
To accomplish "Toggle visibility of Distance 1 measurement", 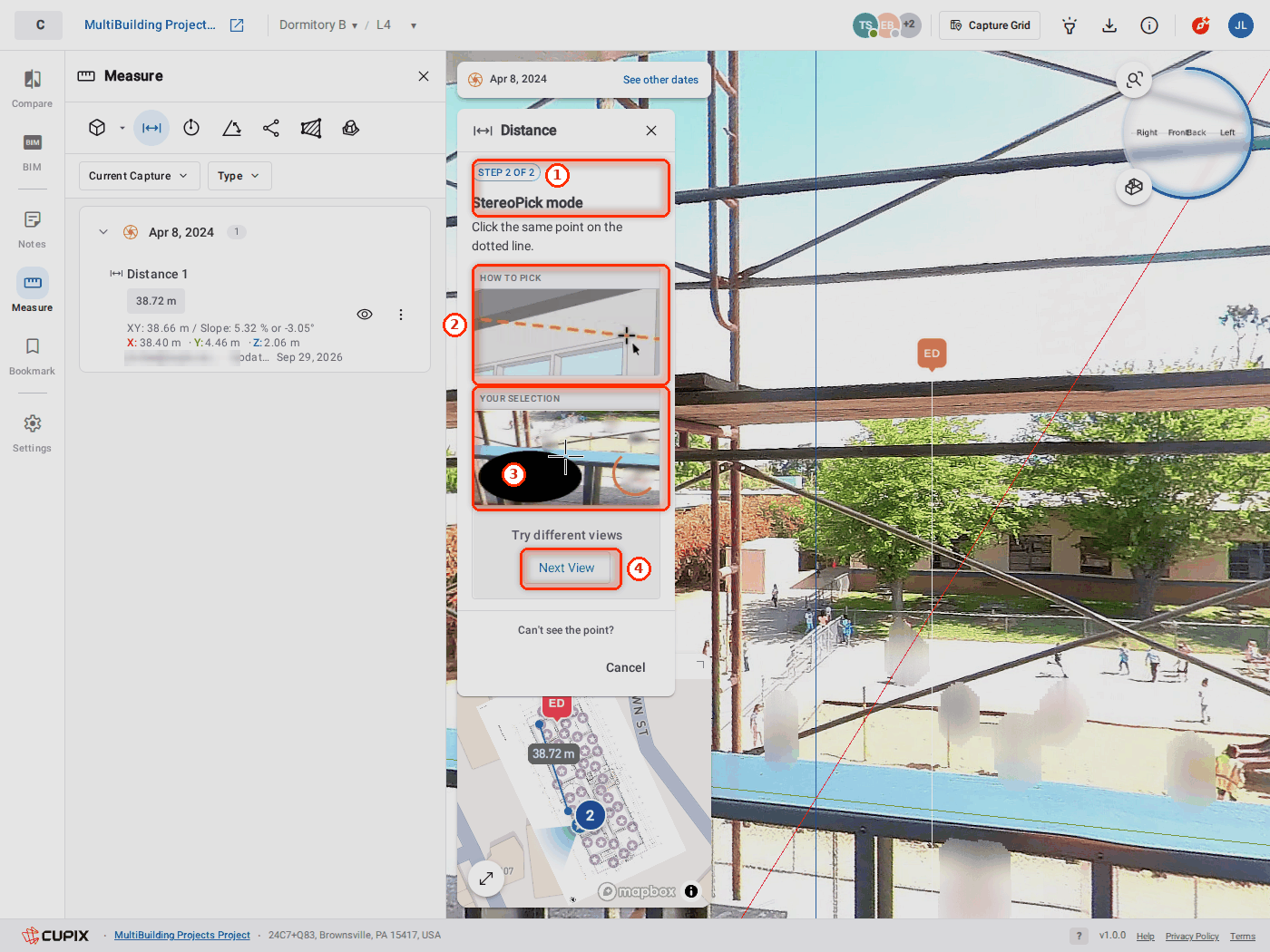I will click(365, 315).
